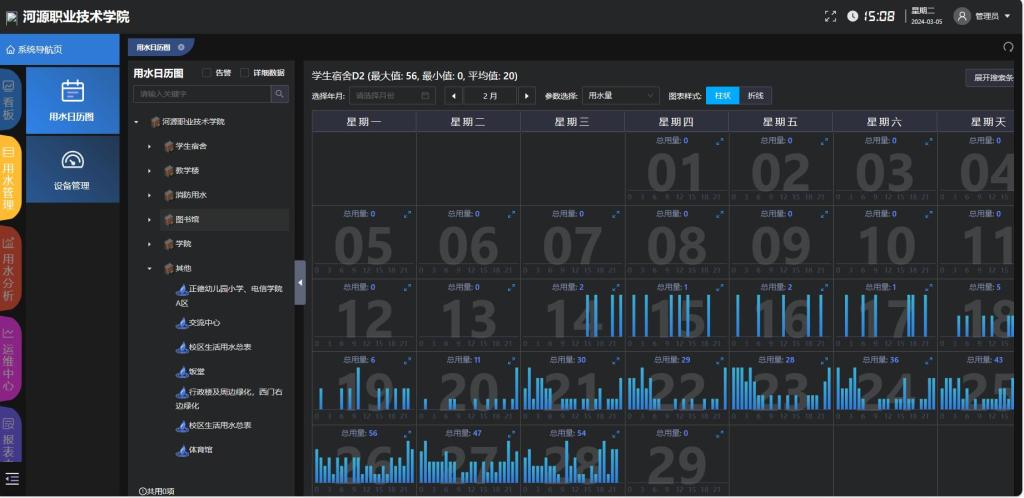Screen dimensions: 1024x498
Task: Click the search magnifier in tree panel
Action: pos(279,93)
